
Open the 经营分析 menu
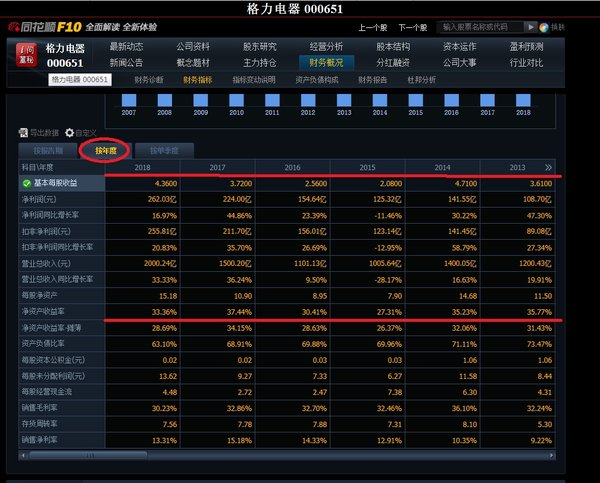(x=326, y=47)
